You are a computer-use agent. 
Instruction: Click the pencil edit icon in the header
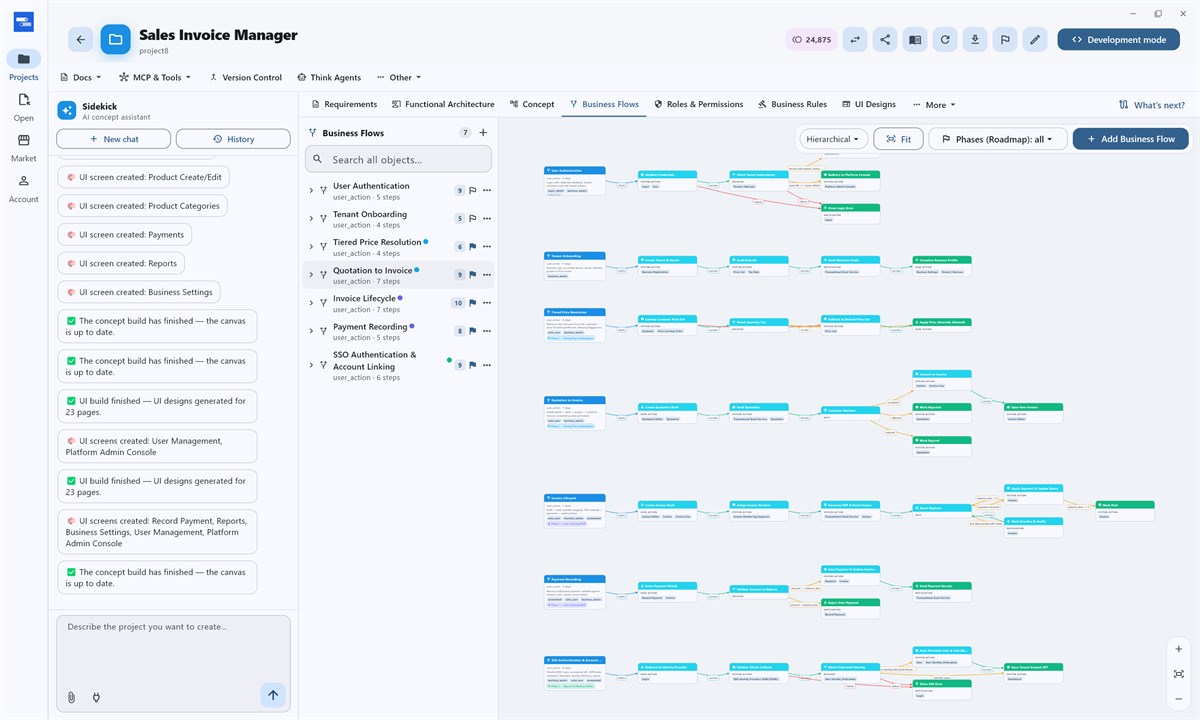[1036, 40]
